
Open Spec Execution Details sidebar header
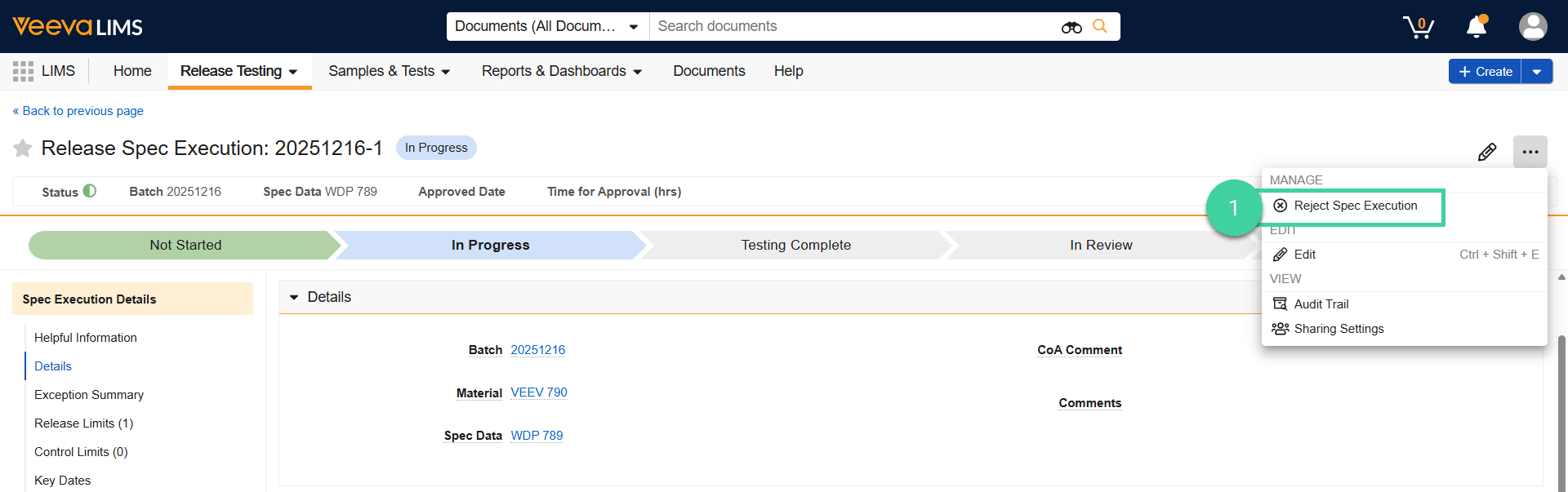(x=132, y=299)
